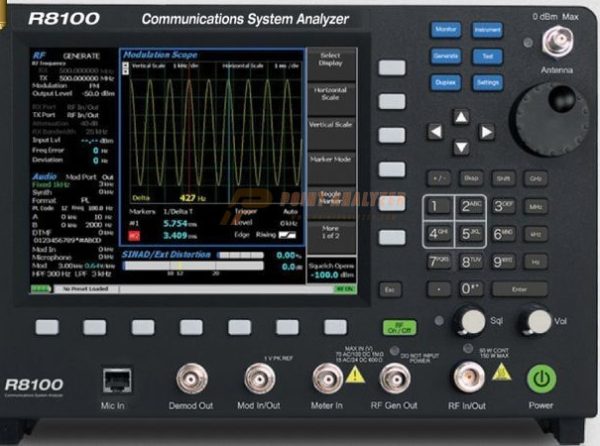Tap keypad key 5 JKL
The height and width of the screenshot is (446, 600).
[471, 234]
